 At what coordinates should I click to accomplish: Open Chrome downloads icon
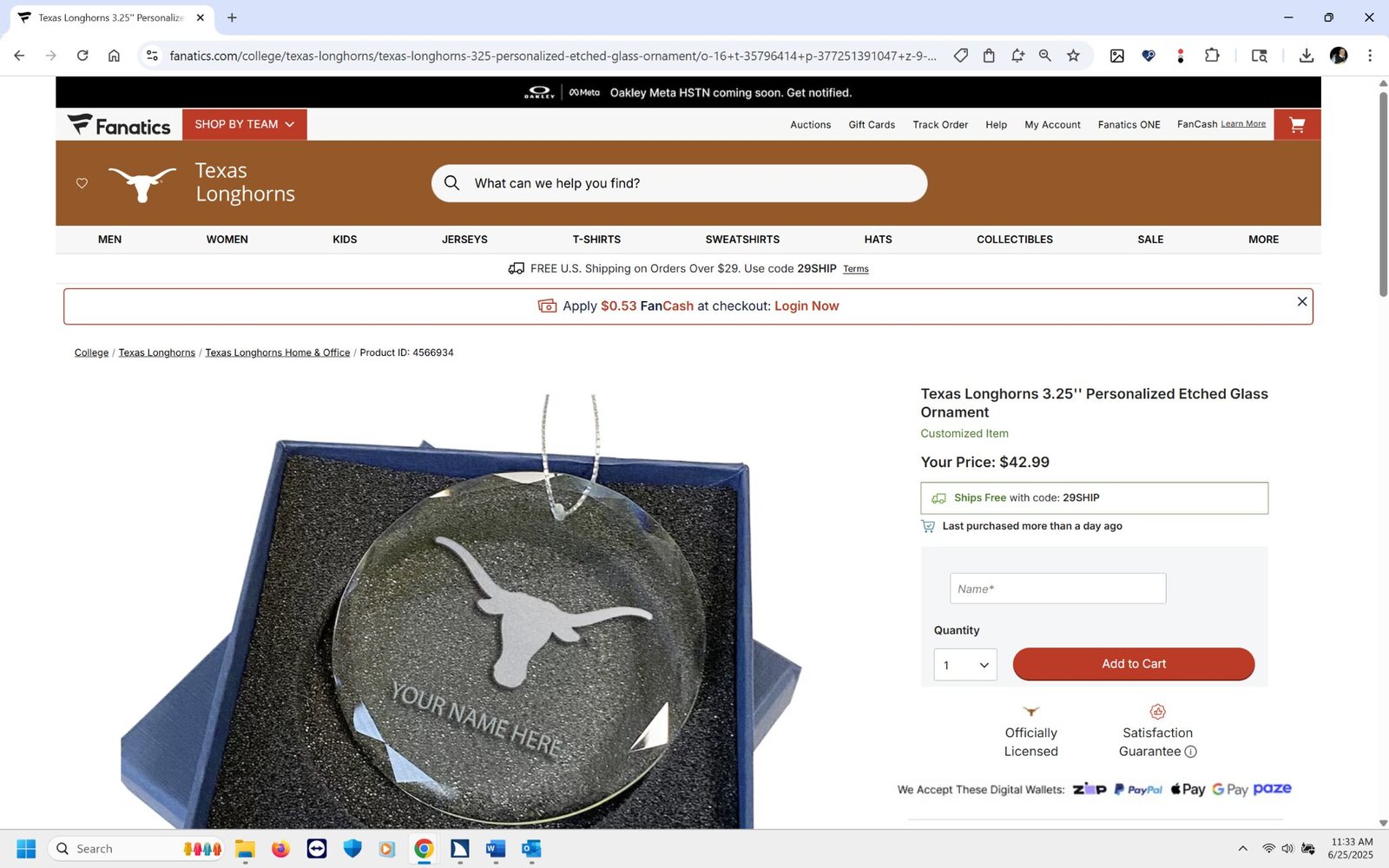pyautogui.click(x=1306, y=56)
